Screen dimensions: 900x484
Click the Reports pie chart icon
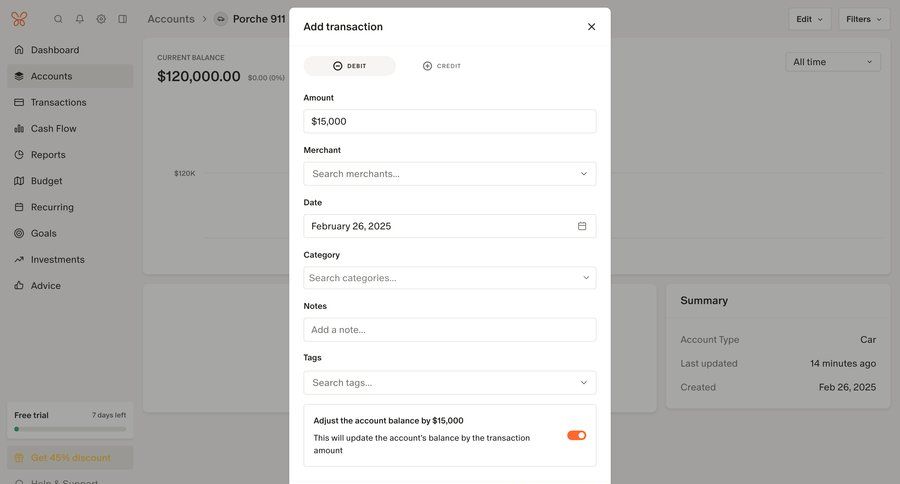[19, 154]
